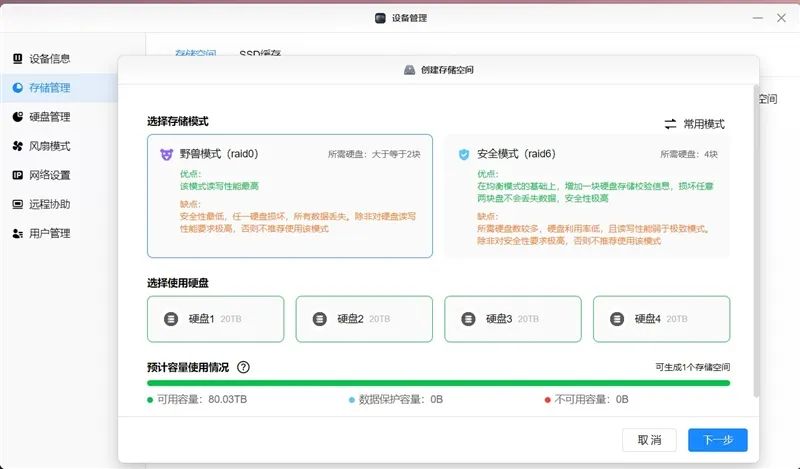Open 远程协助 sidebar entry

coord(49,204)
